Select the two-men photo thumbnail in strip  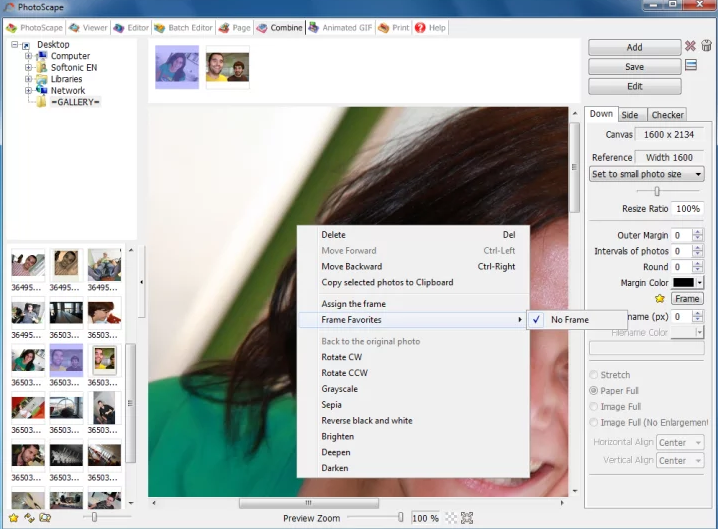227,67
